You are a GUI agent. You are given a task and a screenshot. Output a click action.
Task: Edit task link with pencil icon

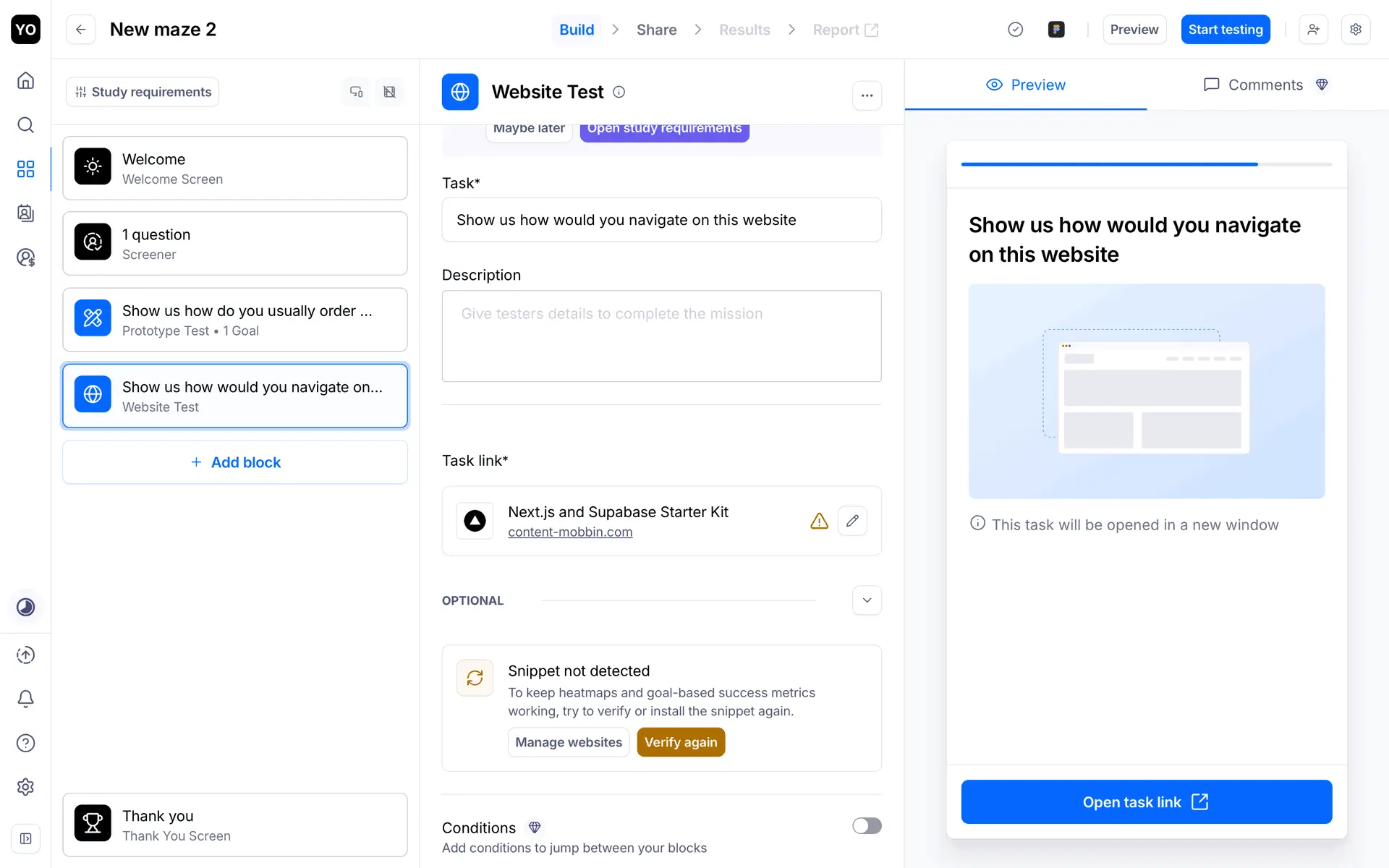tap(852, 521)
